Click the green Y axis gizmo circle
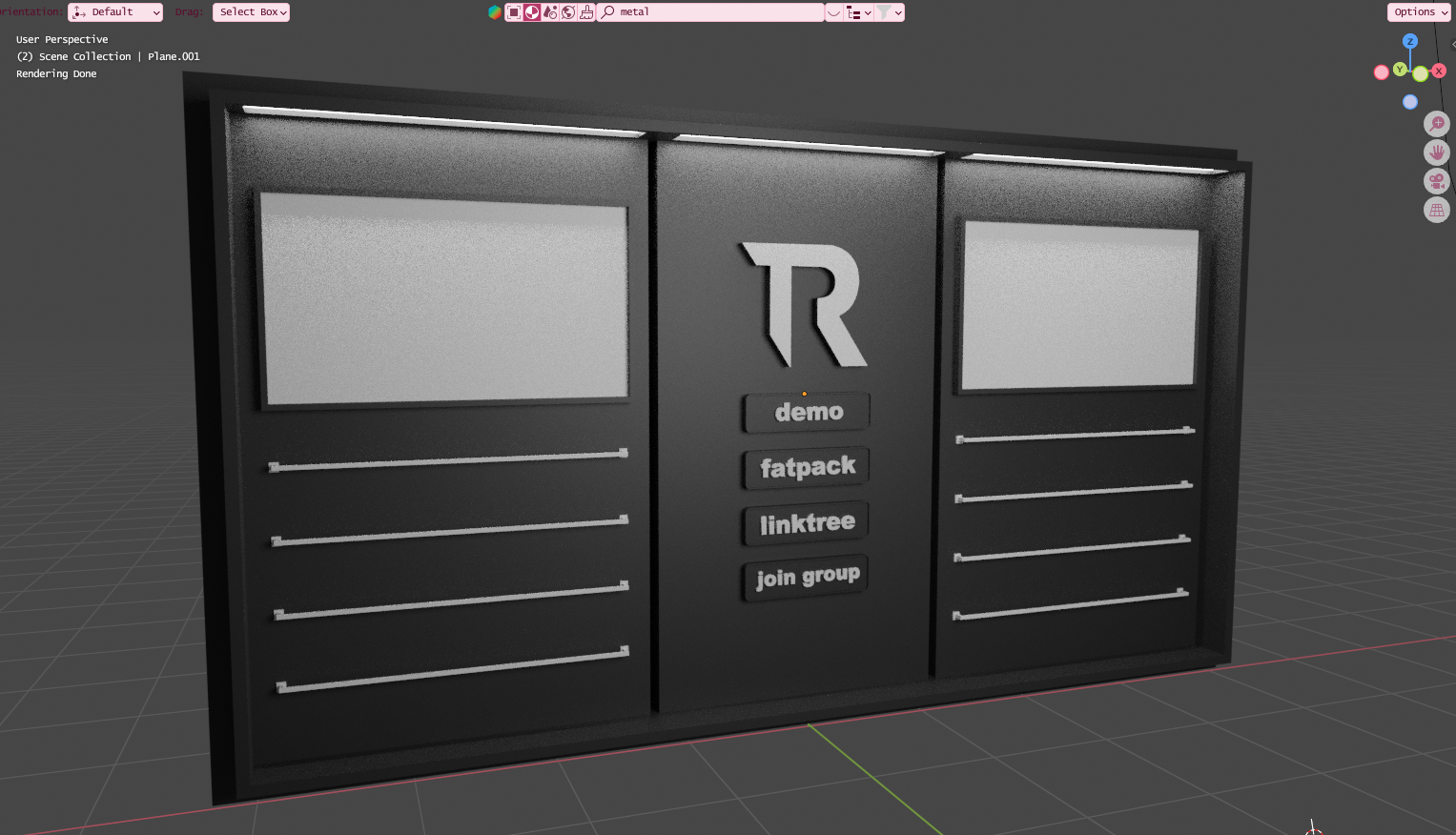1456x835 pixels. pyautogui.click(x=1400, y=69)
